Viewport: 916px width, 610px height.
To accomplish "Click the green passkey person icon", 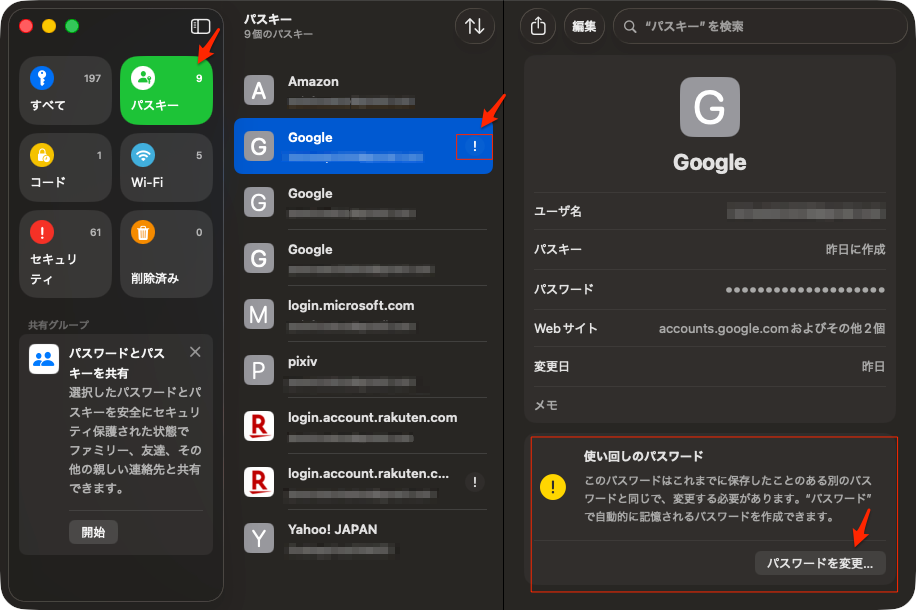I will point(143,78).
